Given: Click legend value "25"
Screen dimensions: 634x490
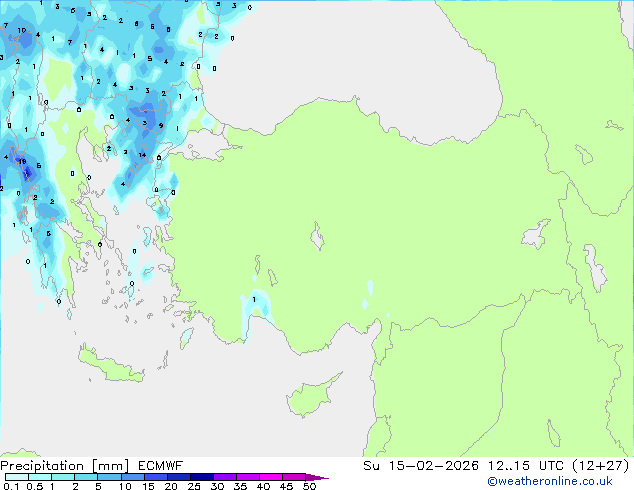Looking at the screenshot, I should (194, 486).
